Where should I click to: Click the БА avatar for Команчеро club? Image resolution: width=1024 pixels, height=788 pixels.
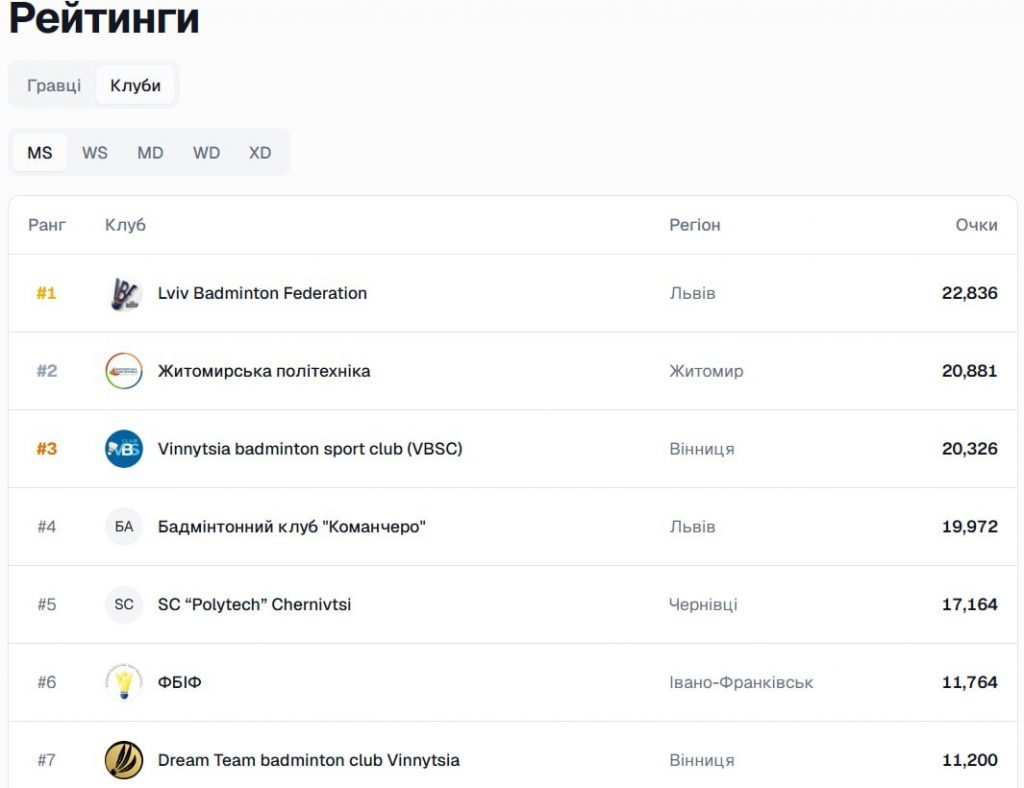(124, 527)
